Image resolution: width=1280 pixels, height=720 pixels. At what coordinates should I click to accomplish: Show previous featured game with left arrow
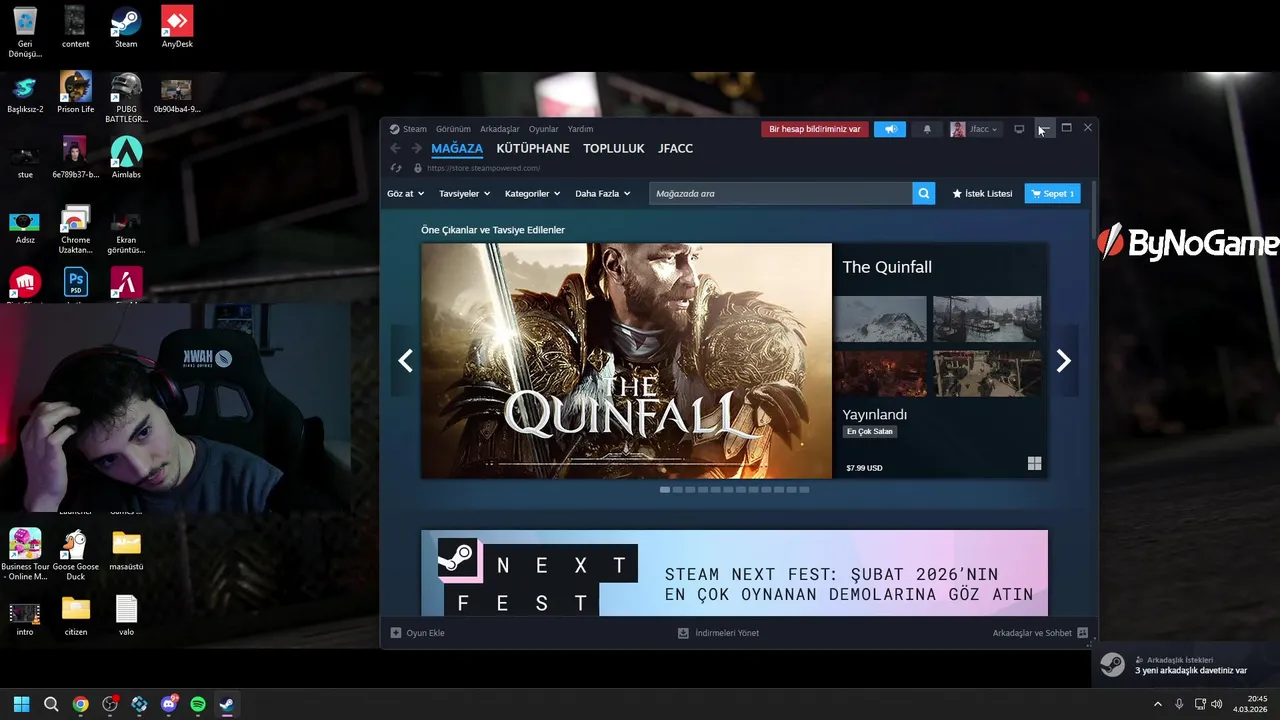(x=405, y=361)
